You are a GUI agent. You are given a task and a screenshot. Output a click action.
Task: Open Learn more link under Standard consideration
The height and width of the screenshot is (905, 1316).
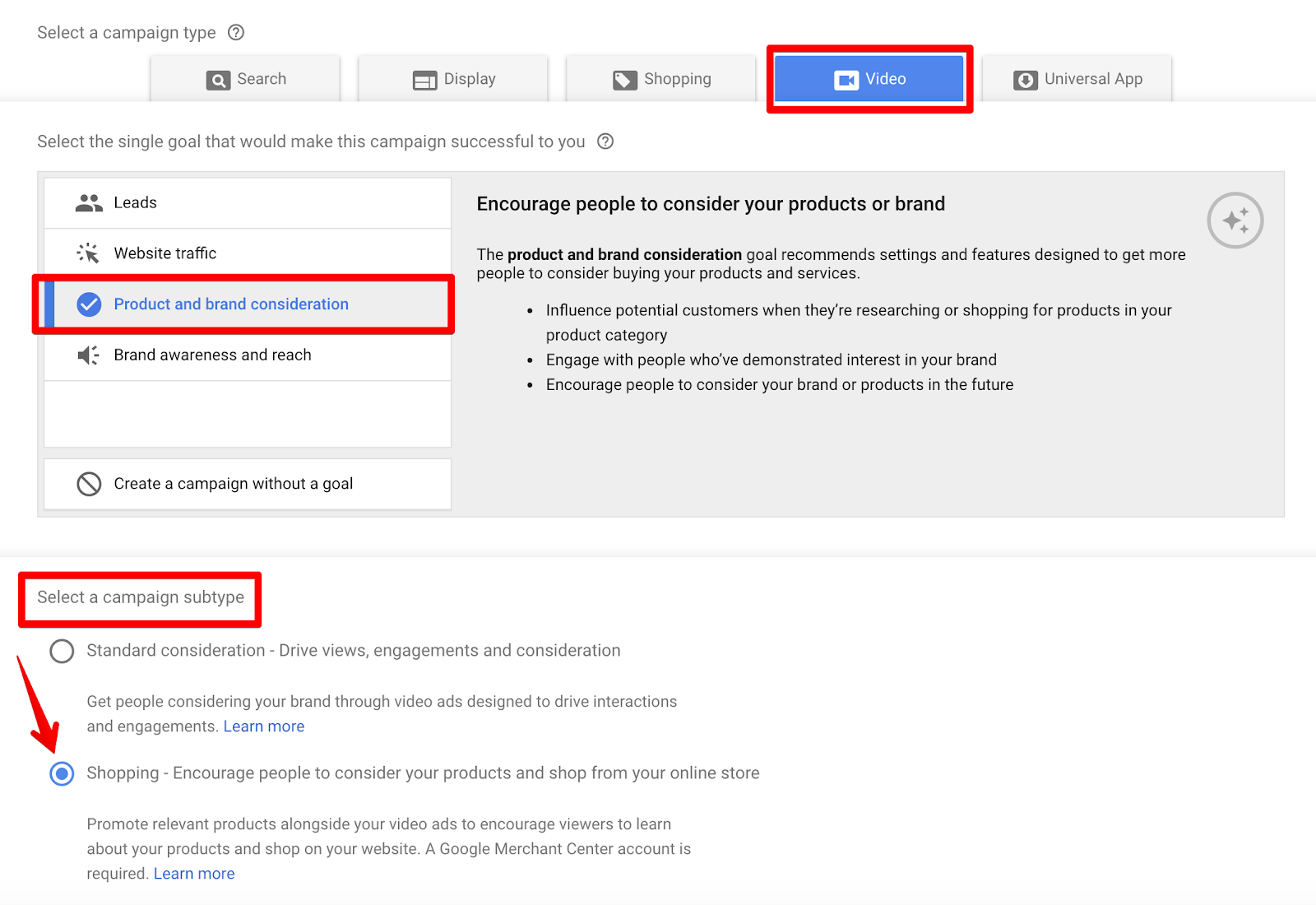pos(264,726)
